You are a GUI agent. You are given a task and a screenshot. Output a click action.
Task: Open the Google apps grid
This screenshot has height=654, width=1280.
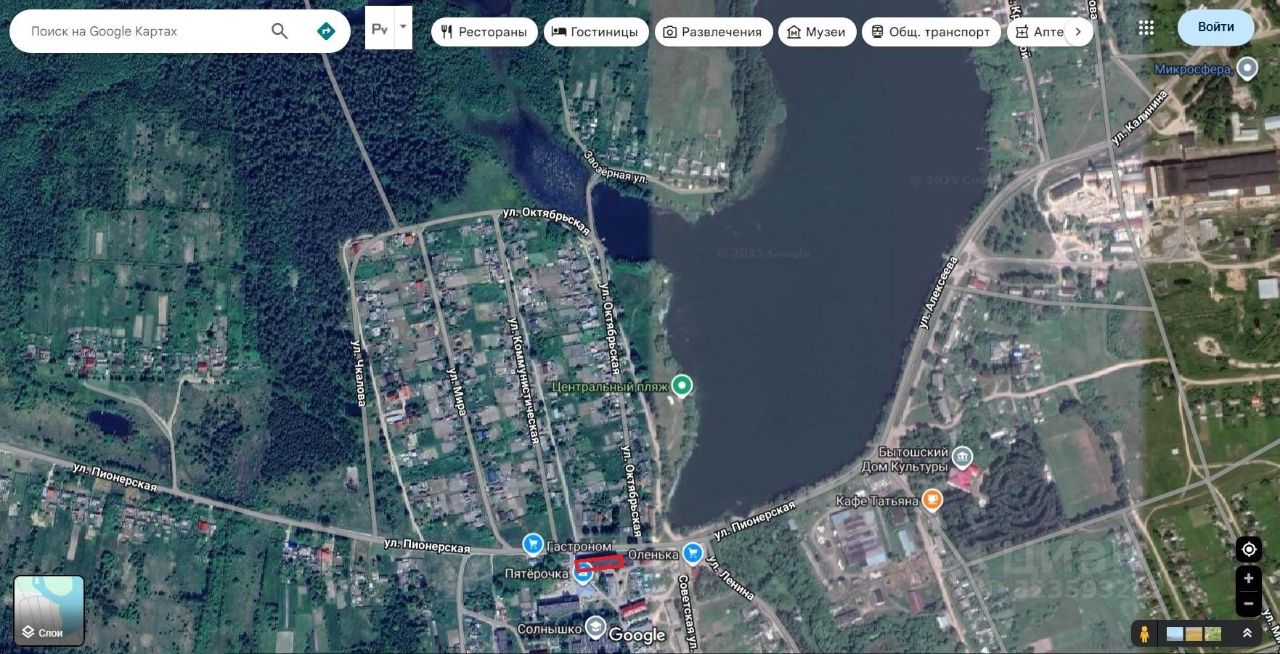[1146, 28]
